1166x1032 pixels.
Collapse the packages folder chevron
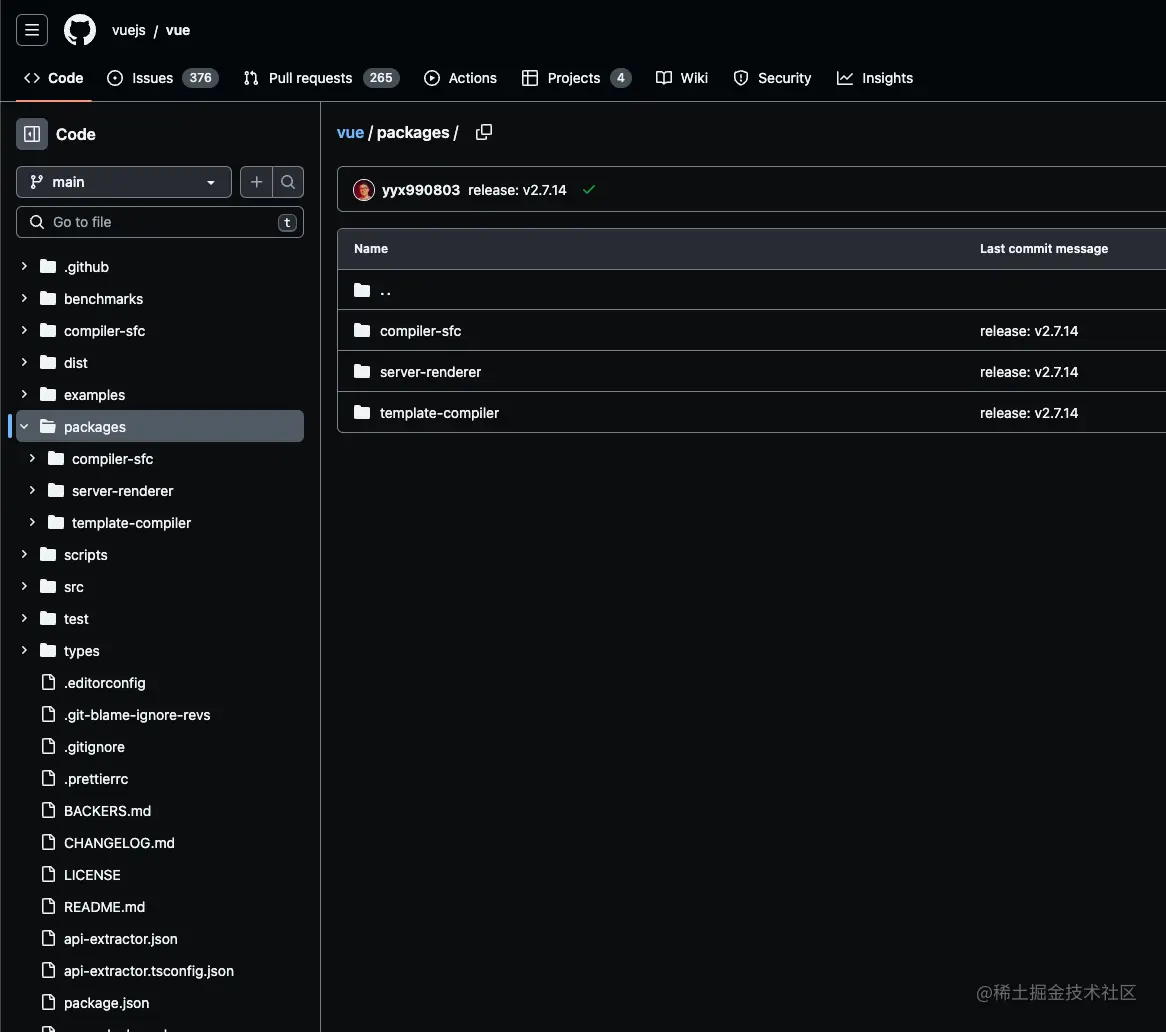(x=24, y=426)
